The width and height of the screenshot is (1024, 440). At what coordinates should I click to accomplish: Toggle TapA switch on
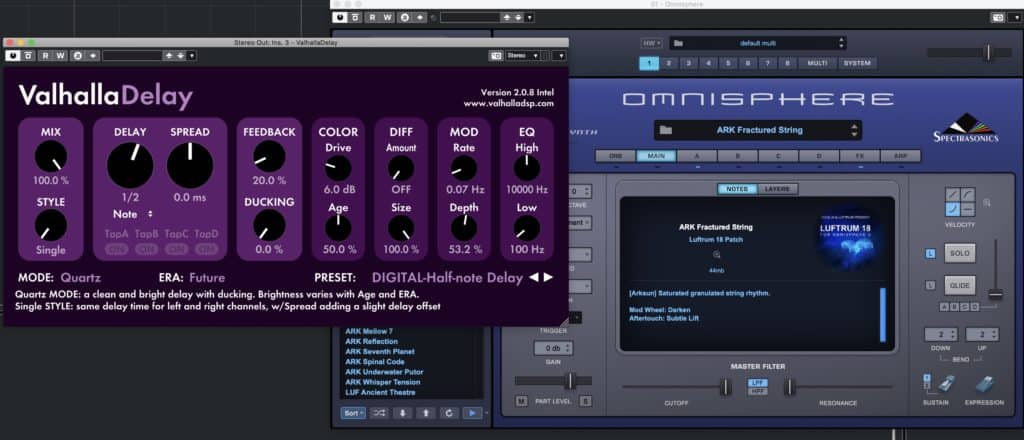click(x=117, y=249)
